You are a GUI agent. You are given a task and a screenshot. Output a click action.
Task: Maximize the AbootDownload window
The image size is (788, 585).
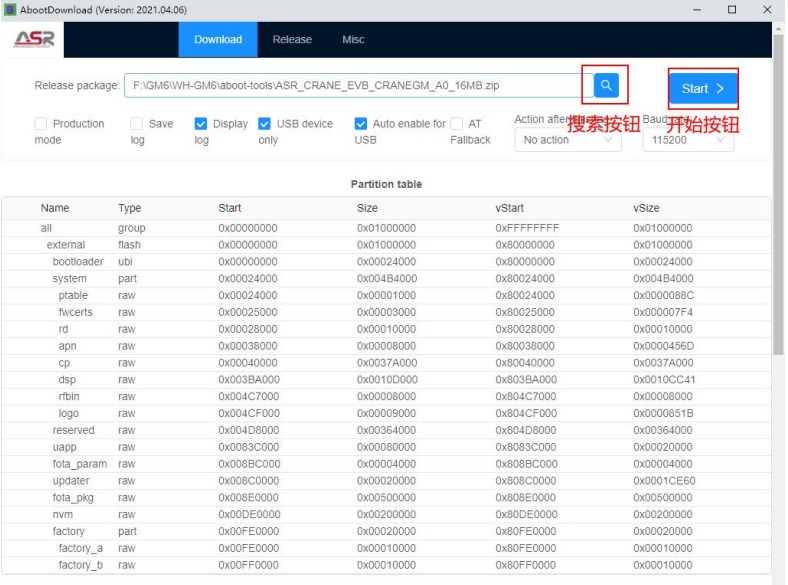pyautogui.click(x=732, y=9)
